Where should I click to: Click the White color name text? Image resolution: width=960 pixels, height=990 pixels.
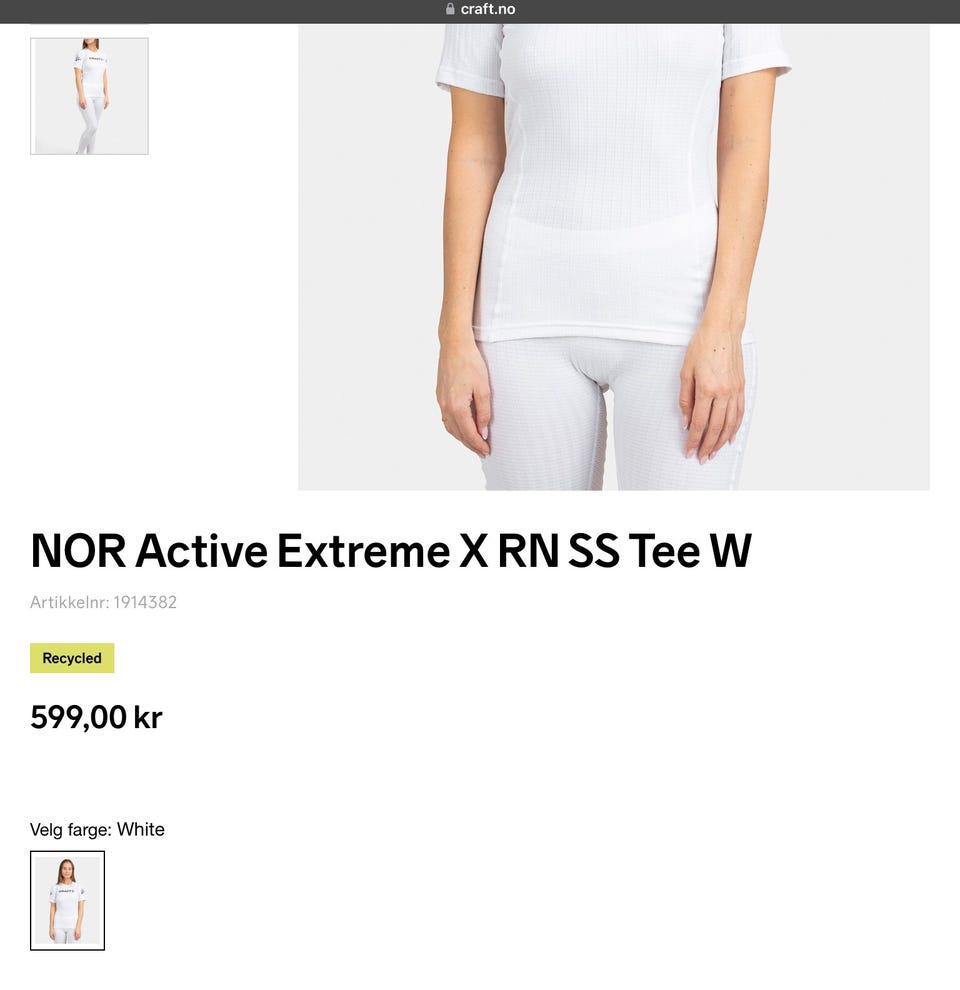(141, 830)
